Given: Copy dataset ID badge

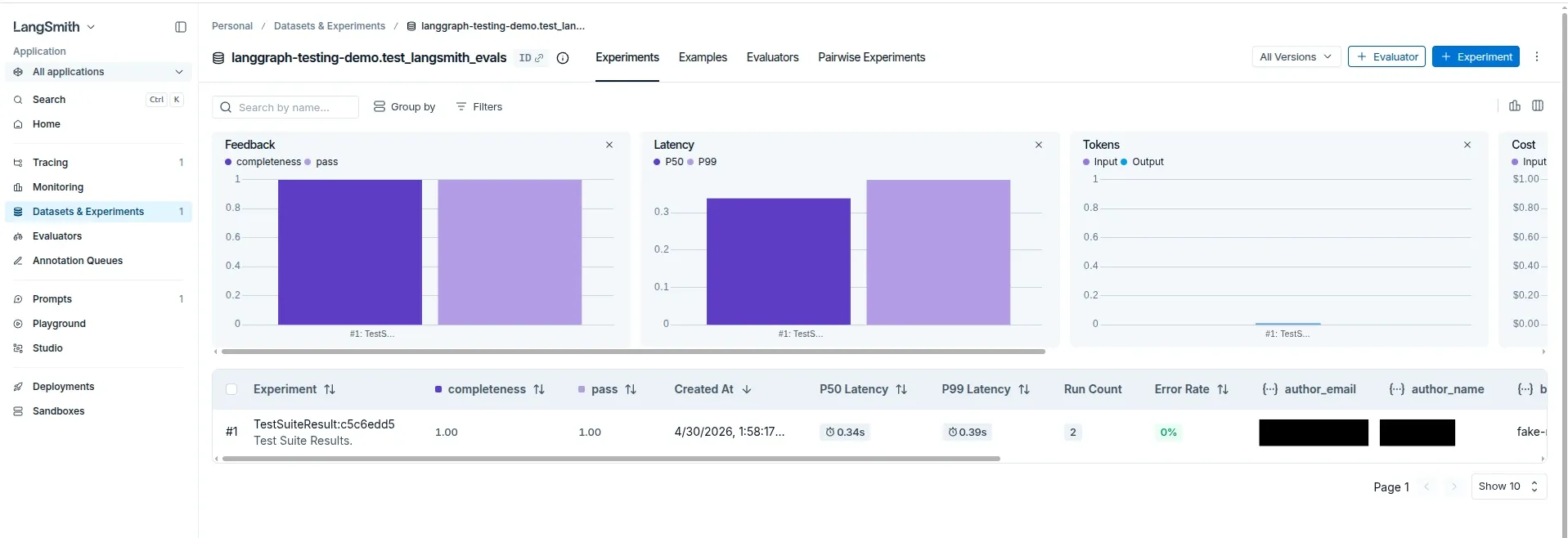Looking at the screenshot, I should (x=531, y=58).
